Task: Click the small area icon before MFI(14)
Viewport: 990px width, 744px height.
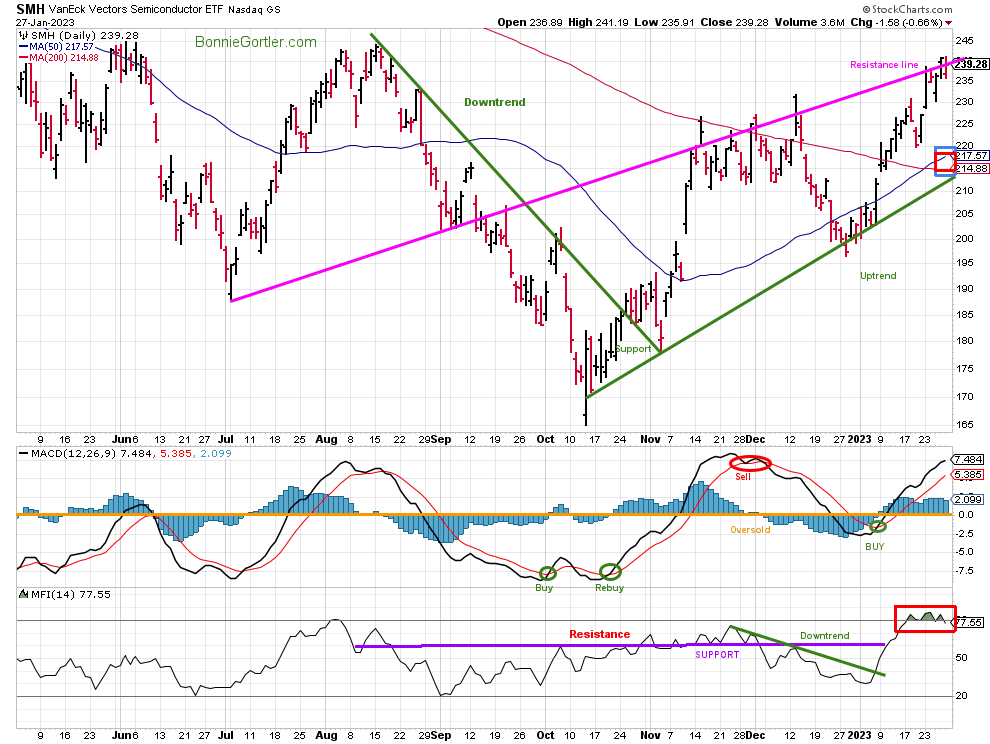Action: click(24, 594)
